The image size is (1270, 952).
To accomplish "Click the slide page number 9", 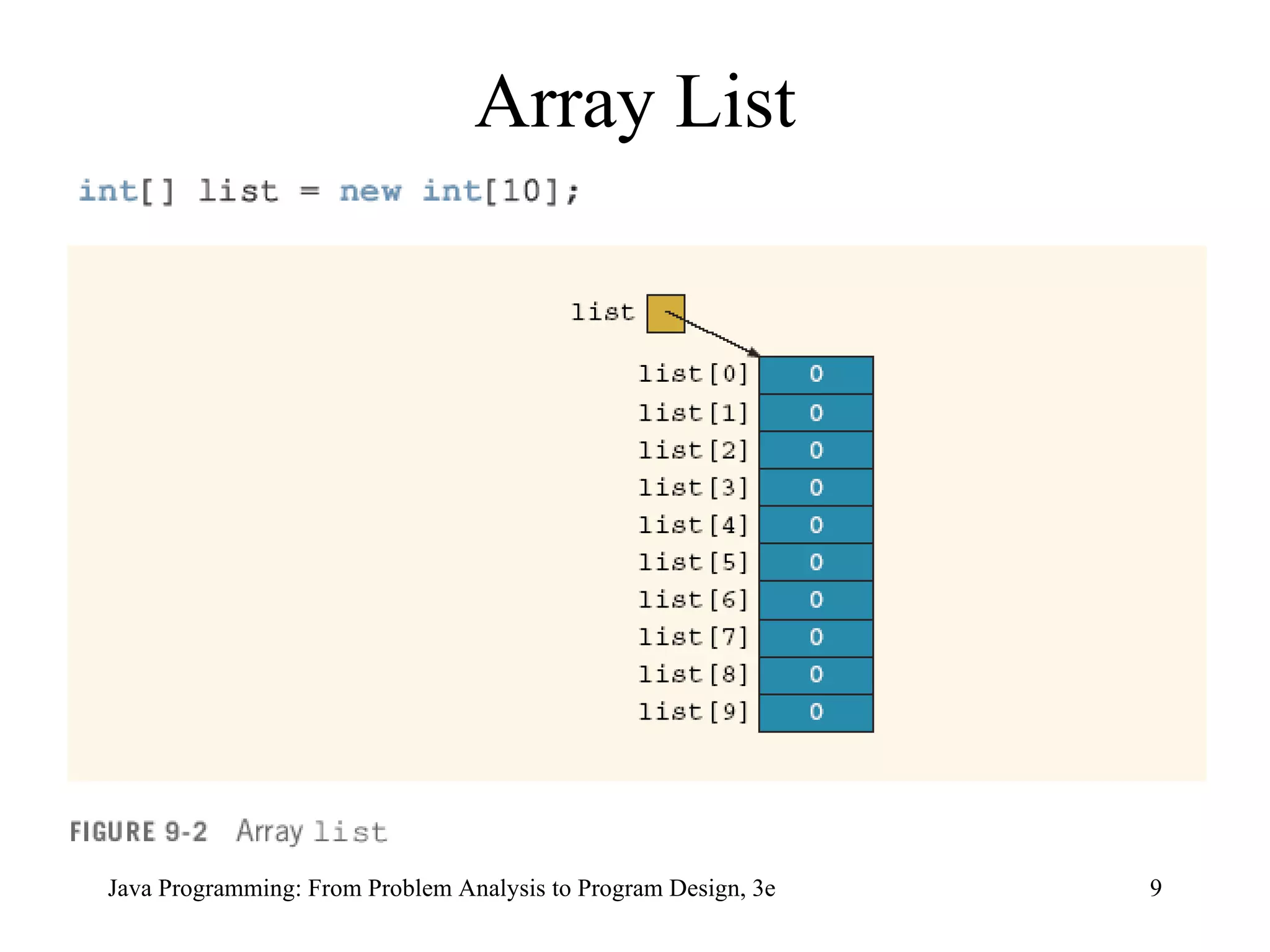I will click(x=1155, y=888).
